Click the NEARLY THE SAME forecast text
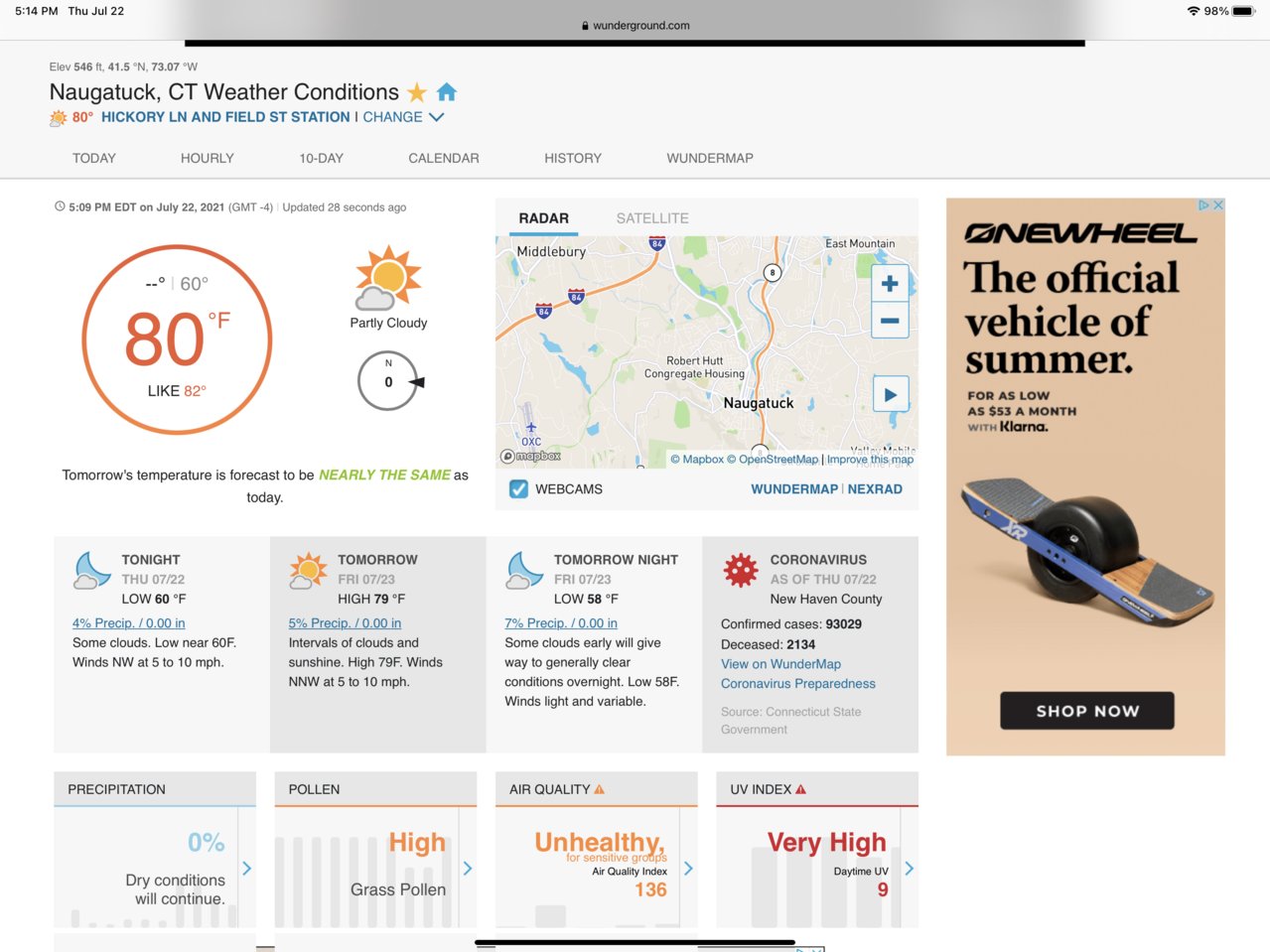This screenshot has width=1270, height=952. pyautogui.click(x=384, y=476)
